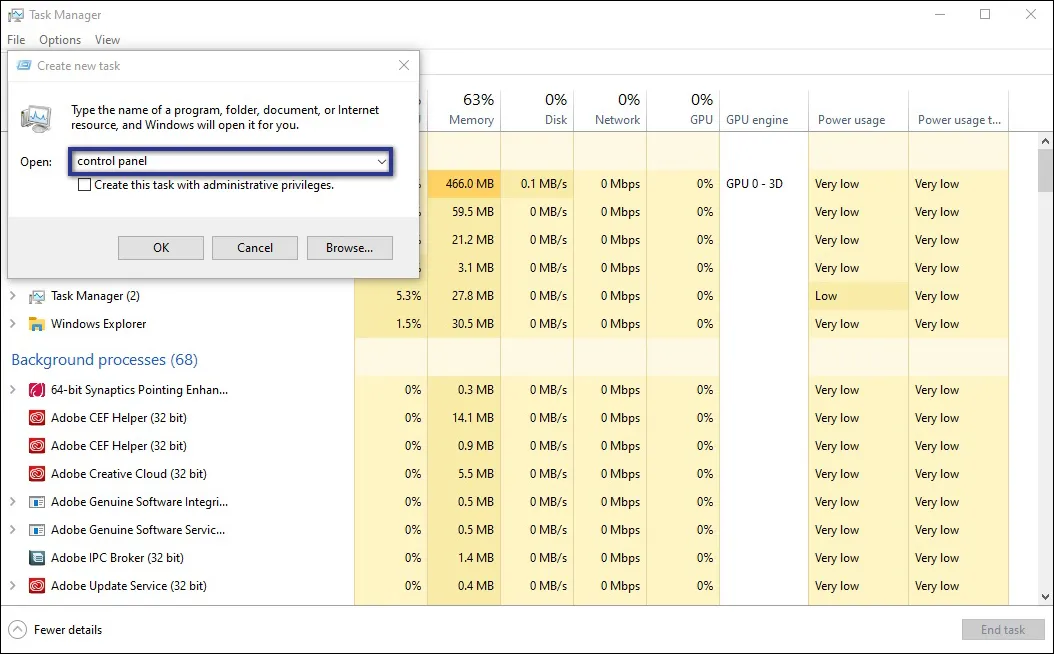Expand the Adobe Update Service row
1054x654 pixels.
[x=13, y=586]
